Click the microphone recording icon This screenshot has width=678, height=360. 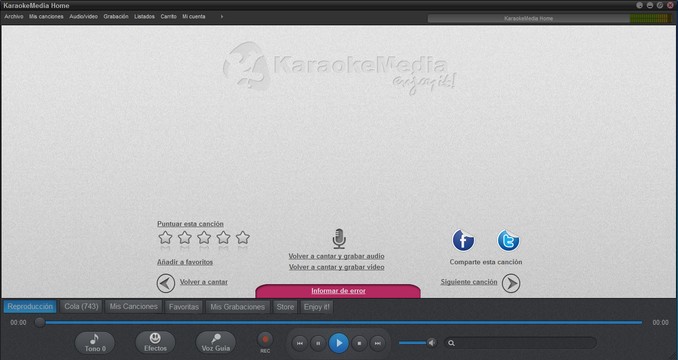(339, 239)
